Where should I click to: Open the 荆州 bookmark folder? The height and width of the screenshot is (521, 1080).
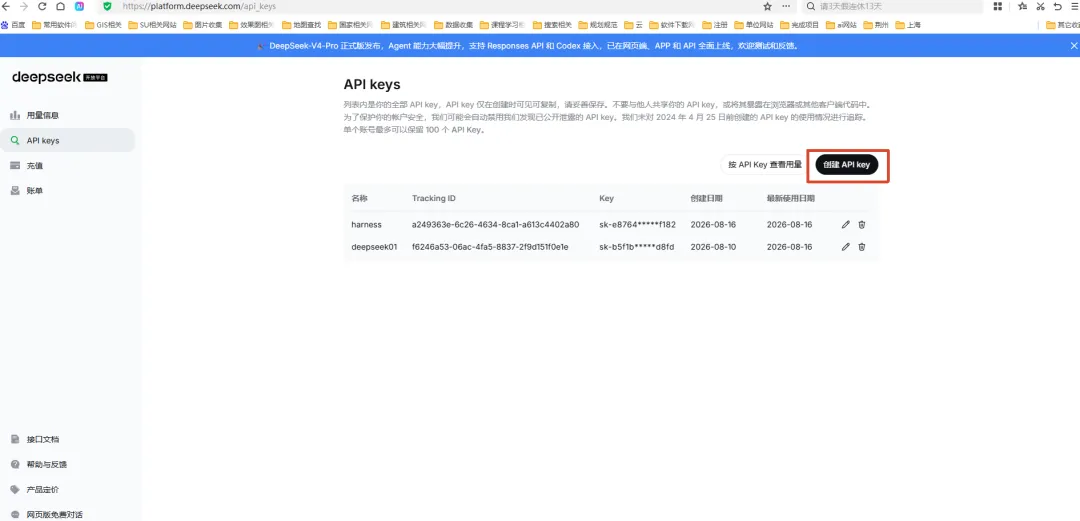click(875, 25)
